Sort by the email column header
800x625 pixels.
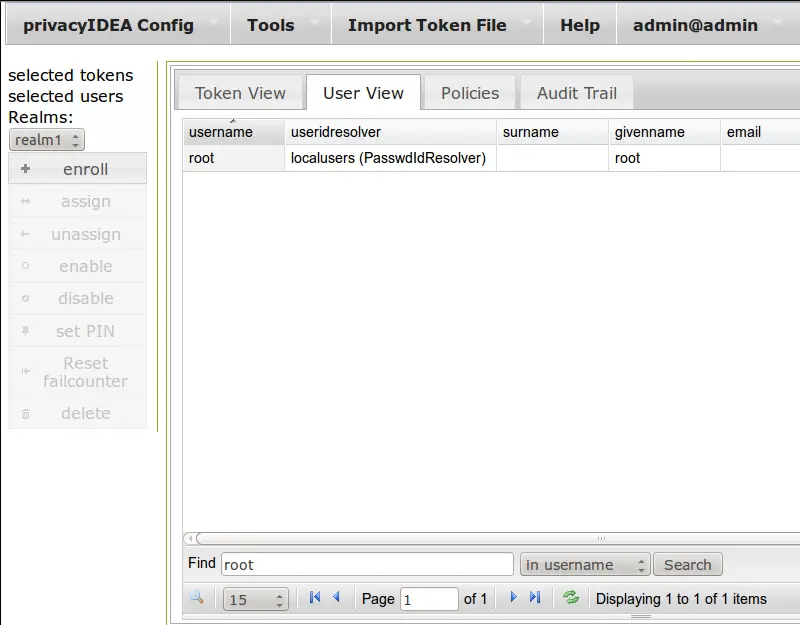[x=760, y=132]
